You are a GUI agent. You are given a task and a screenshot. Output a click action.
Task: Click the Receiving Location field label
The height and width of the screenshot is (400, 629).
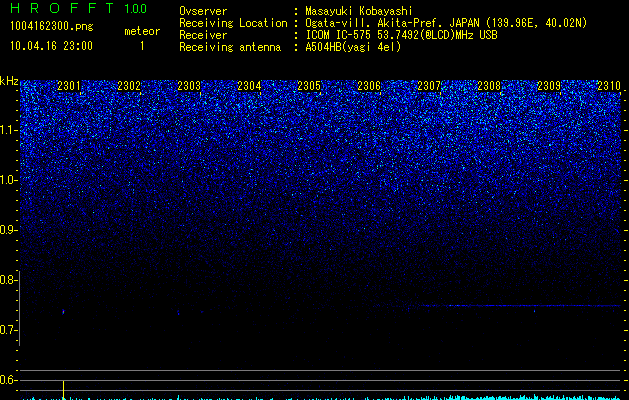tap(233, 23)
